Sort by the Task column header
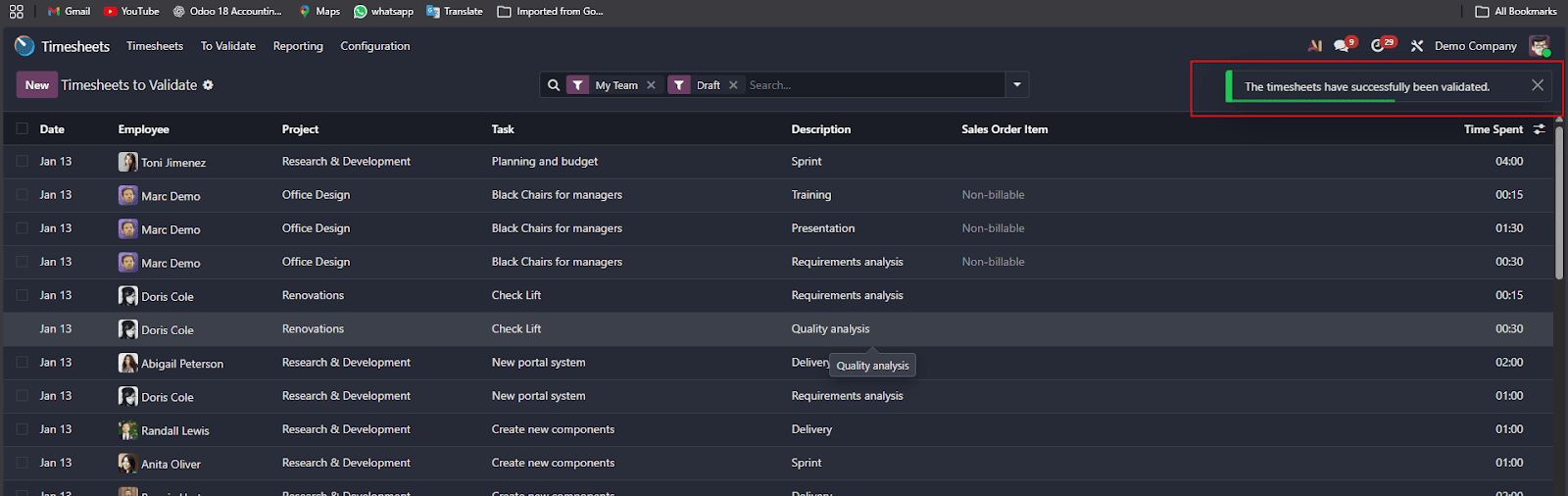The image size is (1568, 496). (x=503, y=129)
